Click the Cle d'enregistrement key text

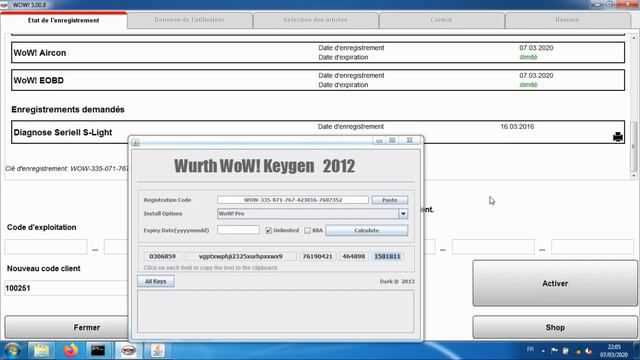pyautogui.click(x=67, y=169)
